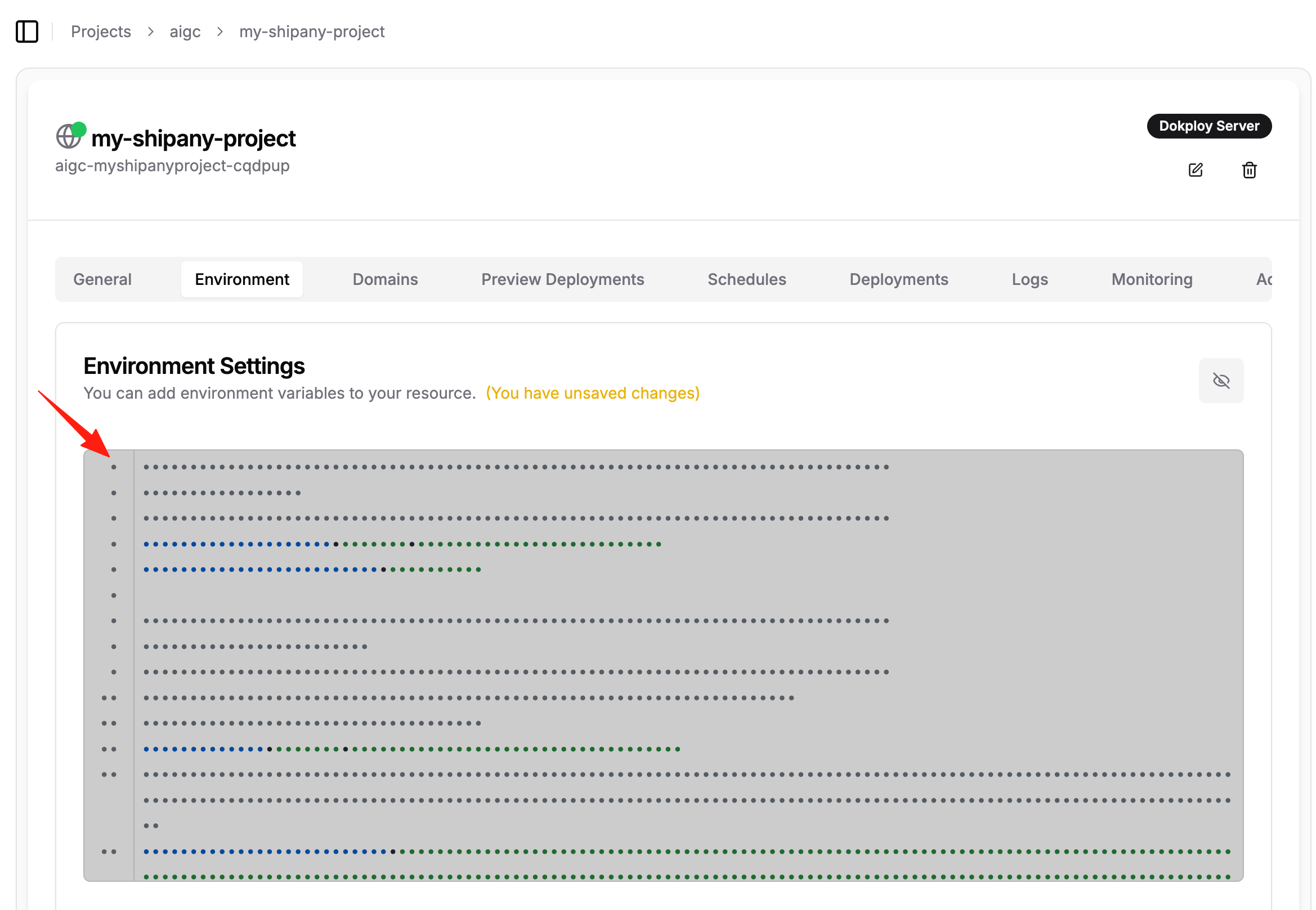Image resolution: width=1316 pixels, height=910 pixels.
Task: Open the Monitoring tab
Action: (1151, 279)
